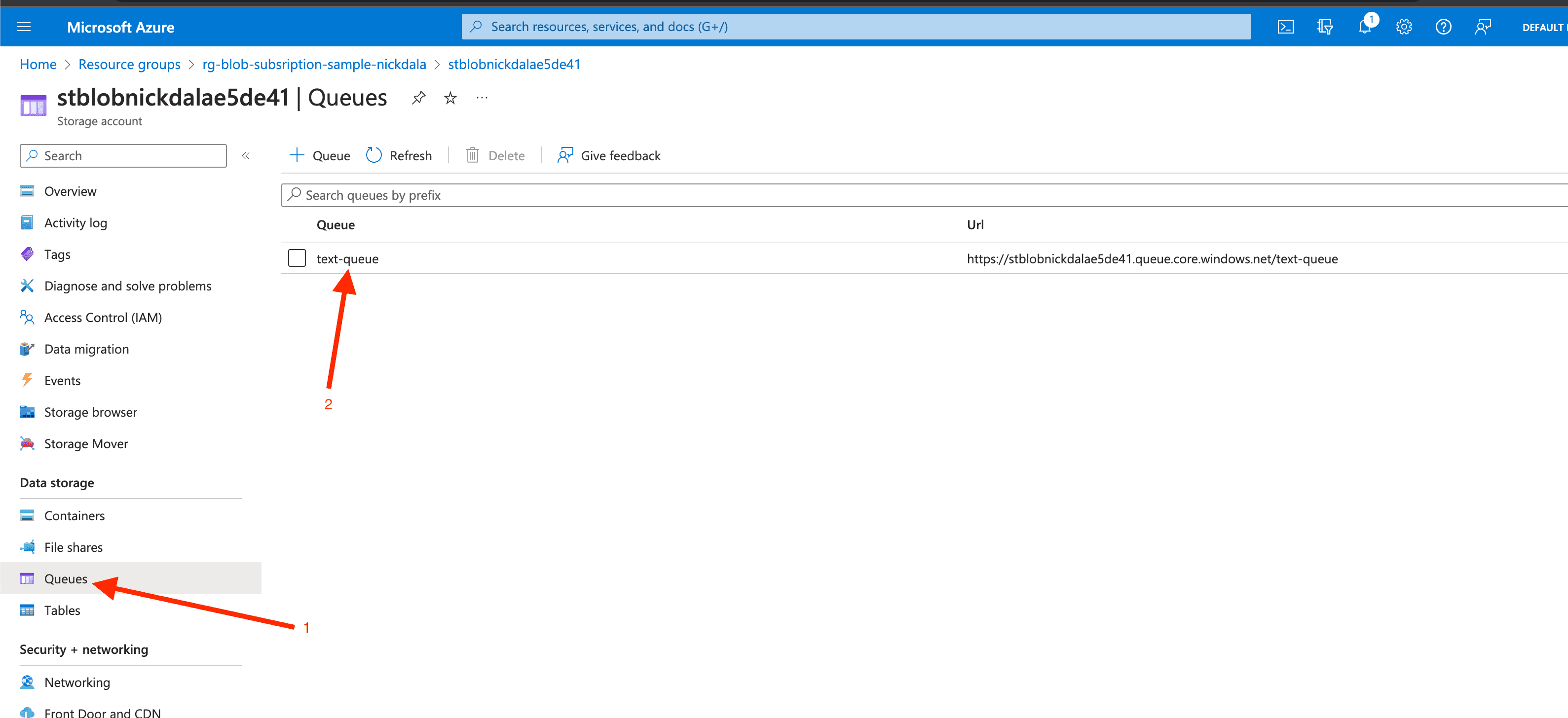Click the purple Tags icon

tap(27, 254)
